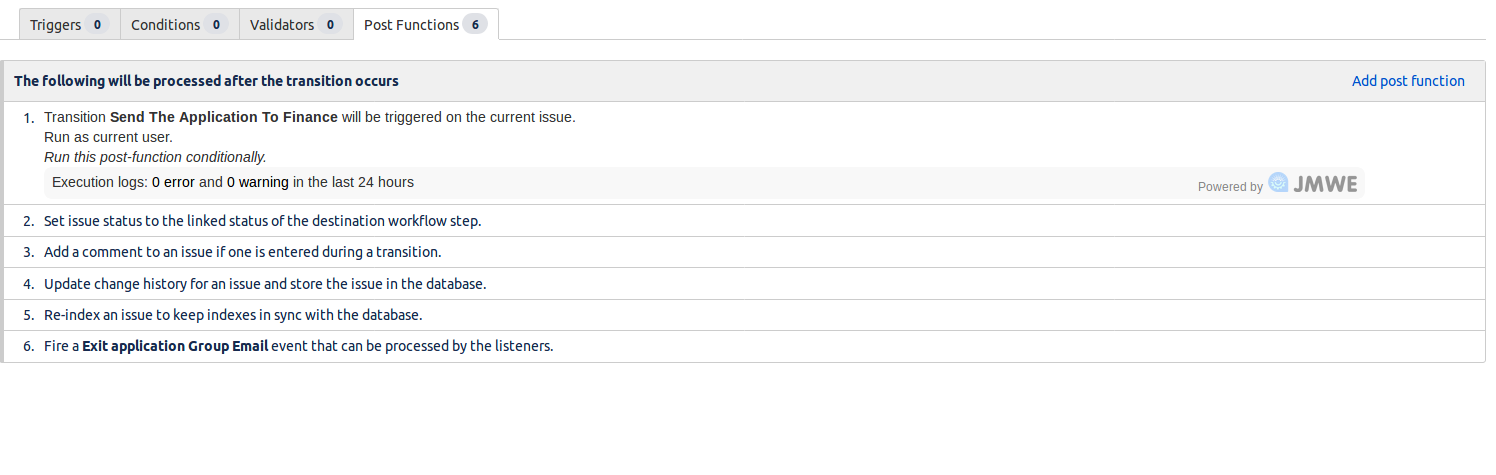Open the Conditions tab
This screenshot has width=1496, height=475.
click(x=179, y=25)
